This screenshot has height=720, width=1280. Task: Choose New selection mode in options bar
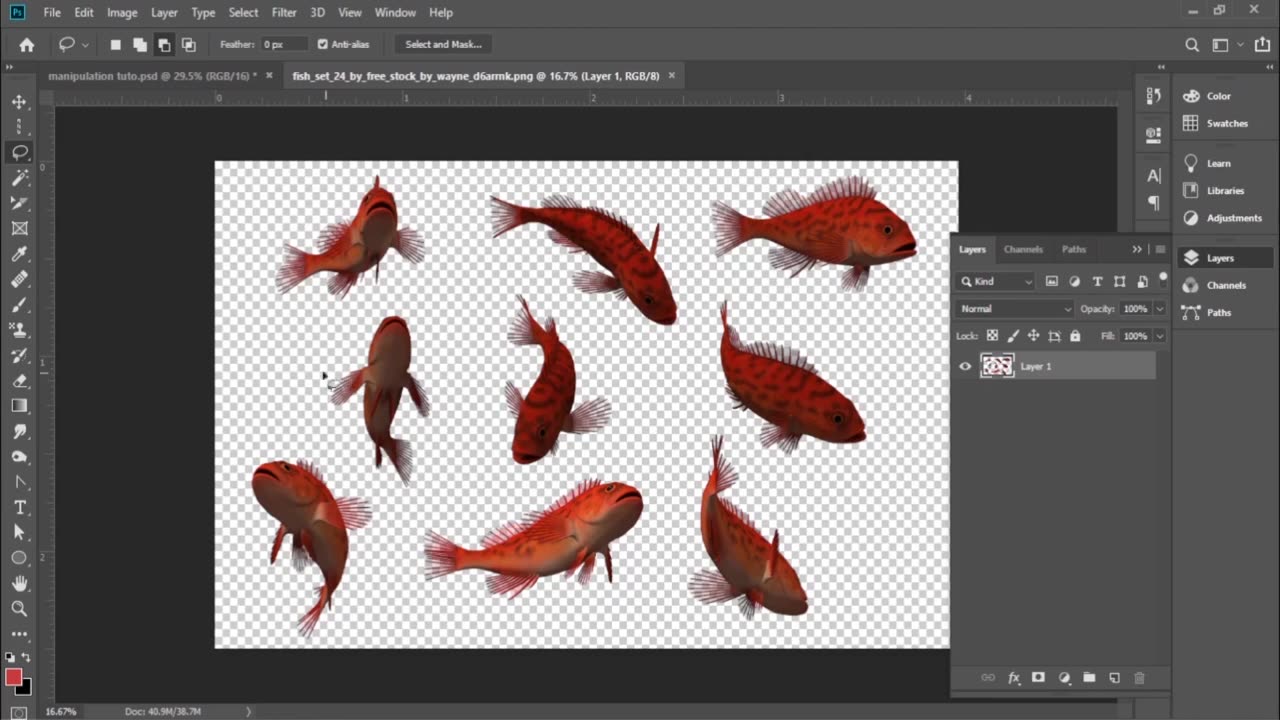(115, 44)
